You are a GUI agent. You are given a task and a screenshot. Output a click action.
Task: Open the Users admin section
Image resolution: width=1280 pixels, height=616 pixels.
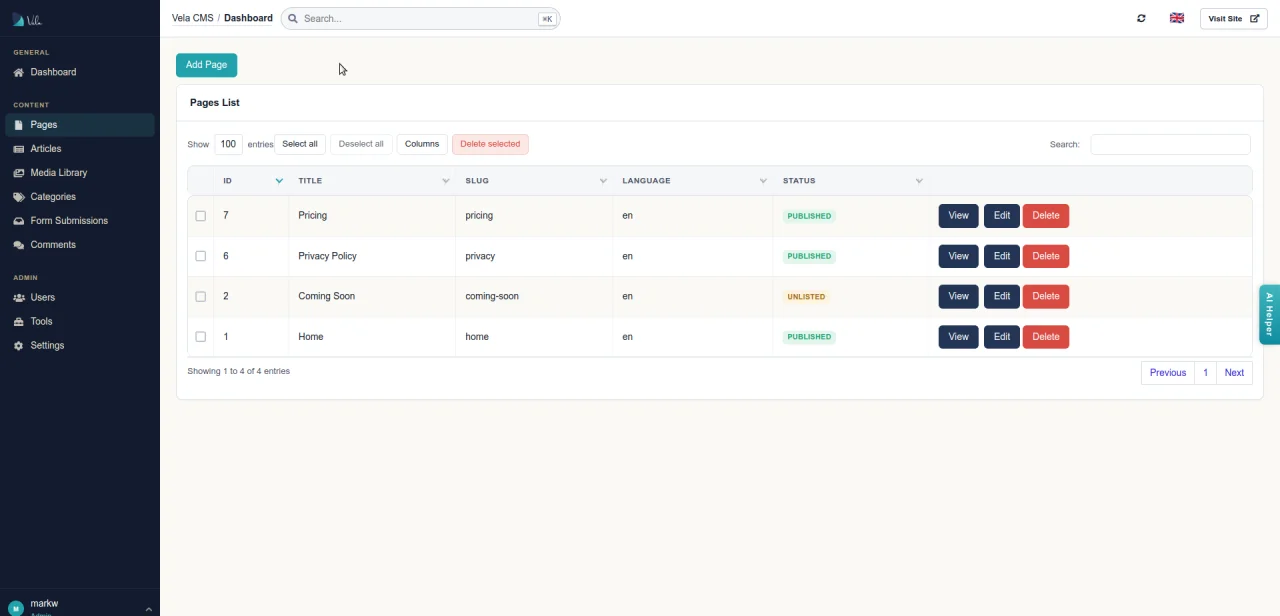(42, 297)
